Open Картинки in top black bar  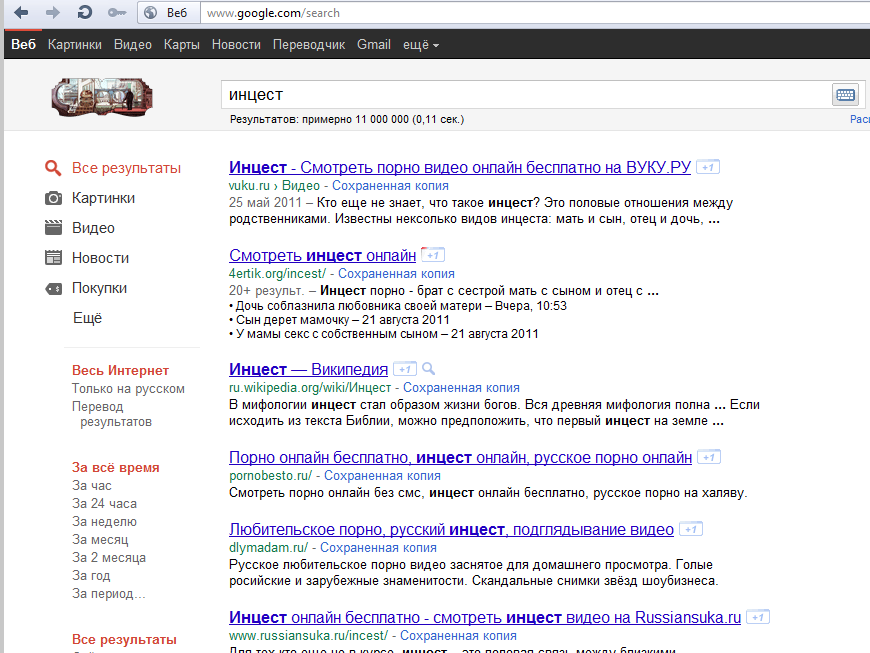click(74, 44)
